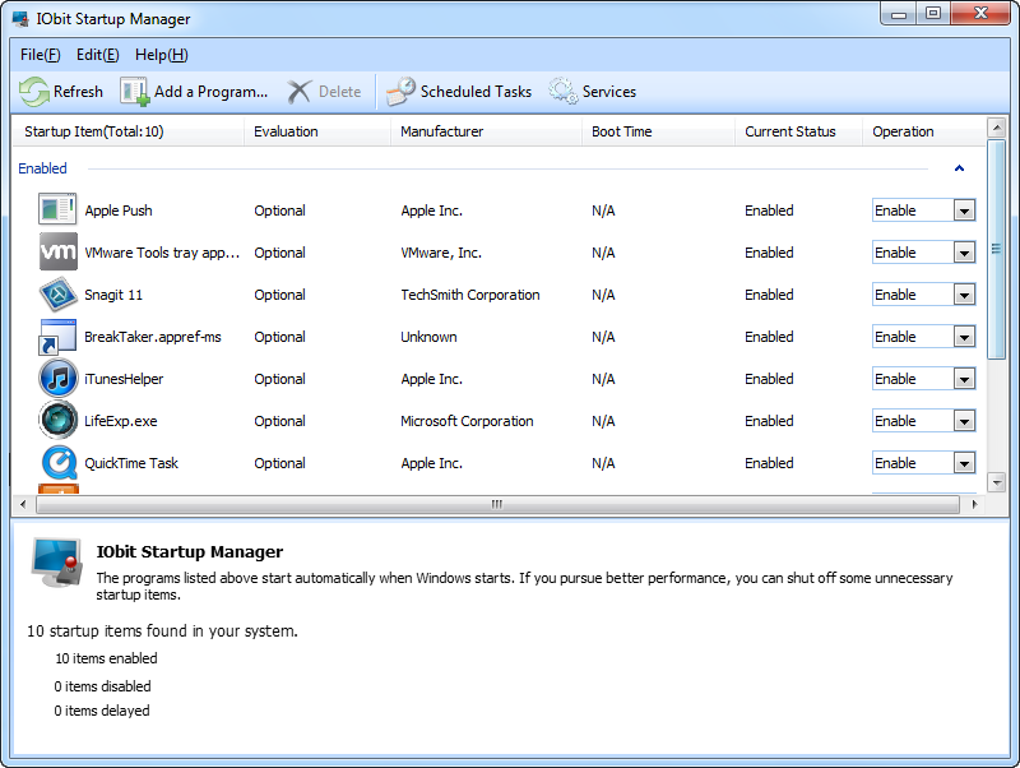Select the LifeExp.exe camera icon
The image size is (1020, 768).
click(x=58, y=420)
